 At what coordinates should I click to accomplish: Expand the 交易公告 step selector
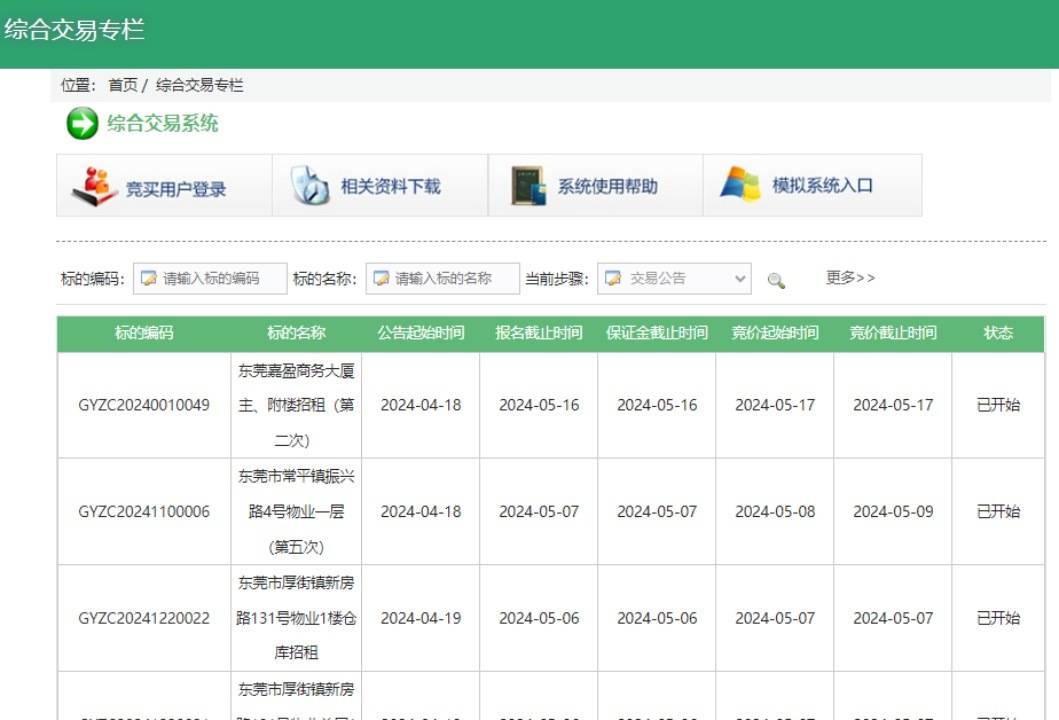click(x=670, y=278)
